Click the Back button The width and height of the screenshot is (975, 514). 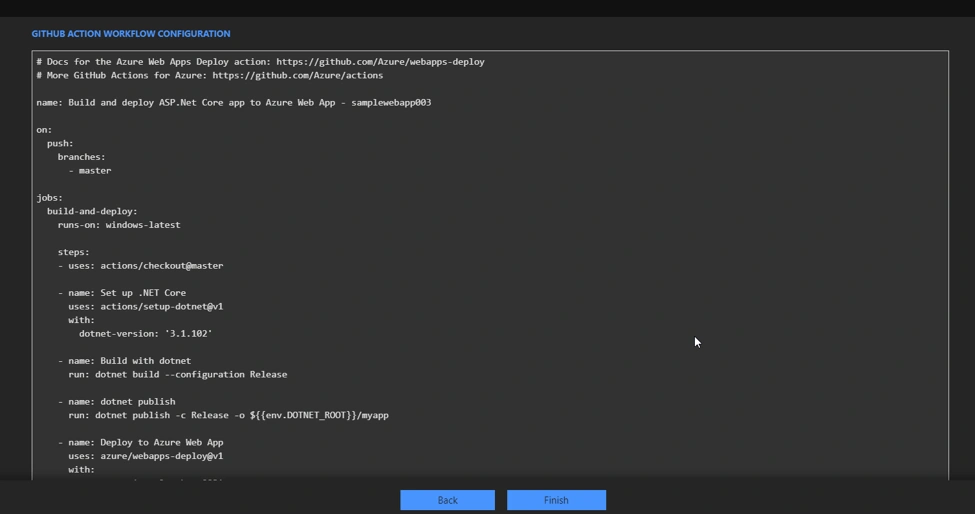click(447, 500)
